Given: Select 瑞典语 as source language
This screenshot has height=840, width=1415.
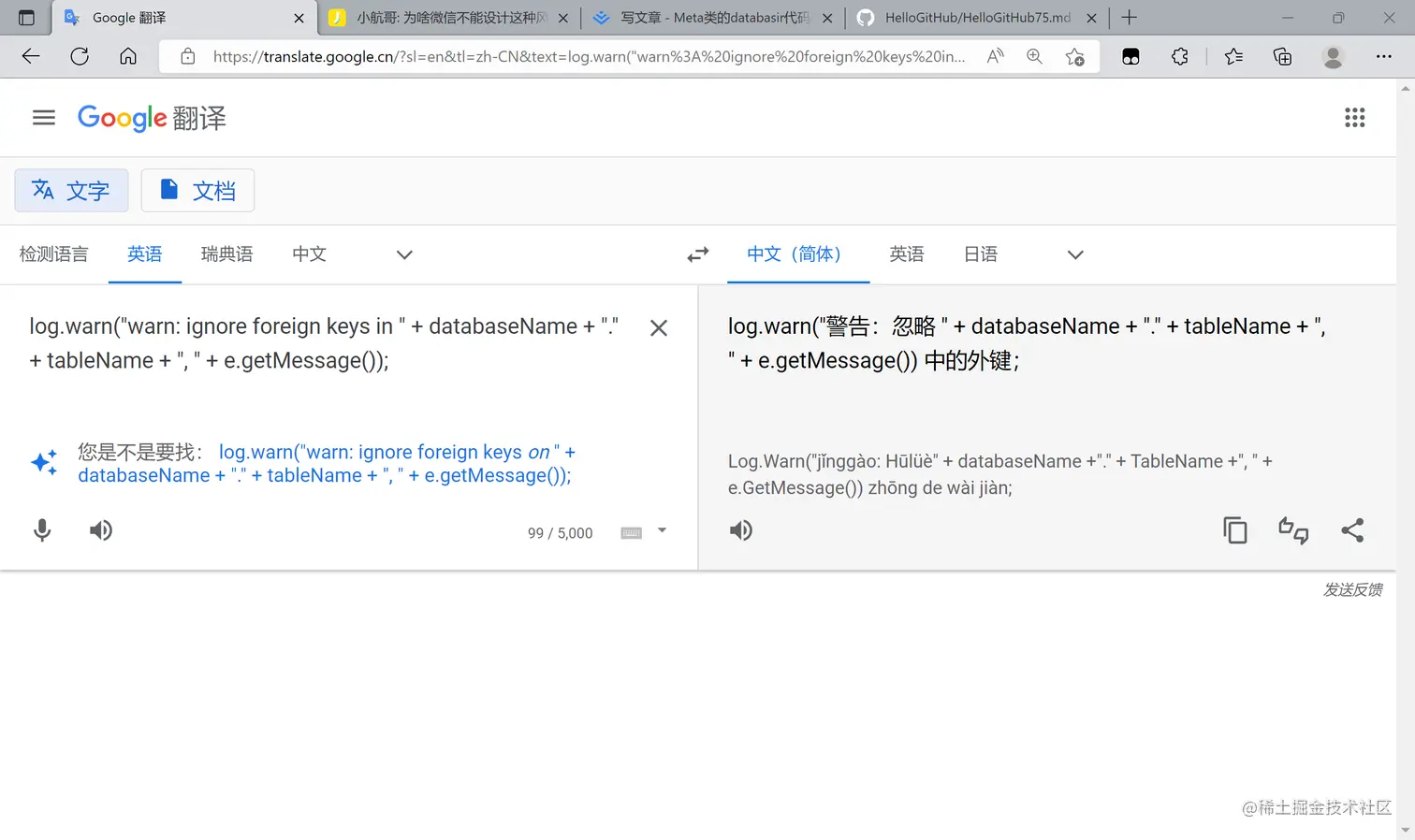Looking at the screenshot, I should tap(226, 254).
